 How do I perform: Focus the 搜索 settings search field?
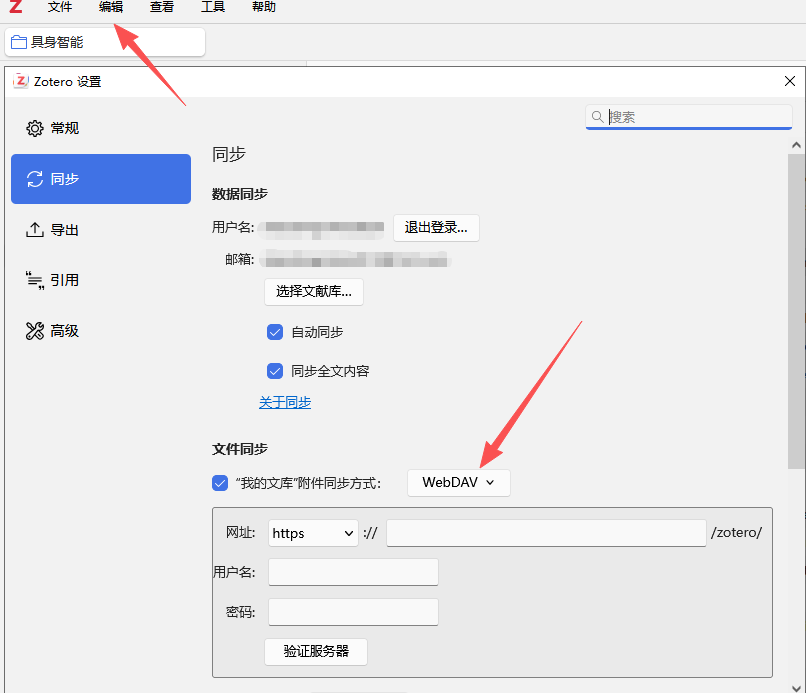[689, 117]
